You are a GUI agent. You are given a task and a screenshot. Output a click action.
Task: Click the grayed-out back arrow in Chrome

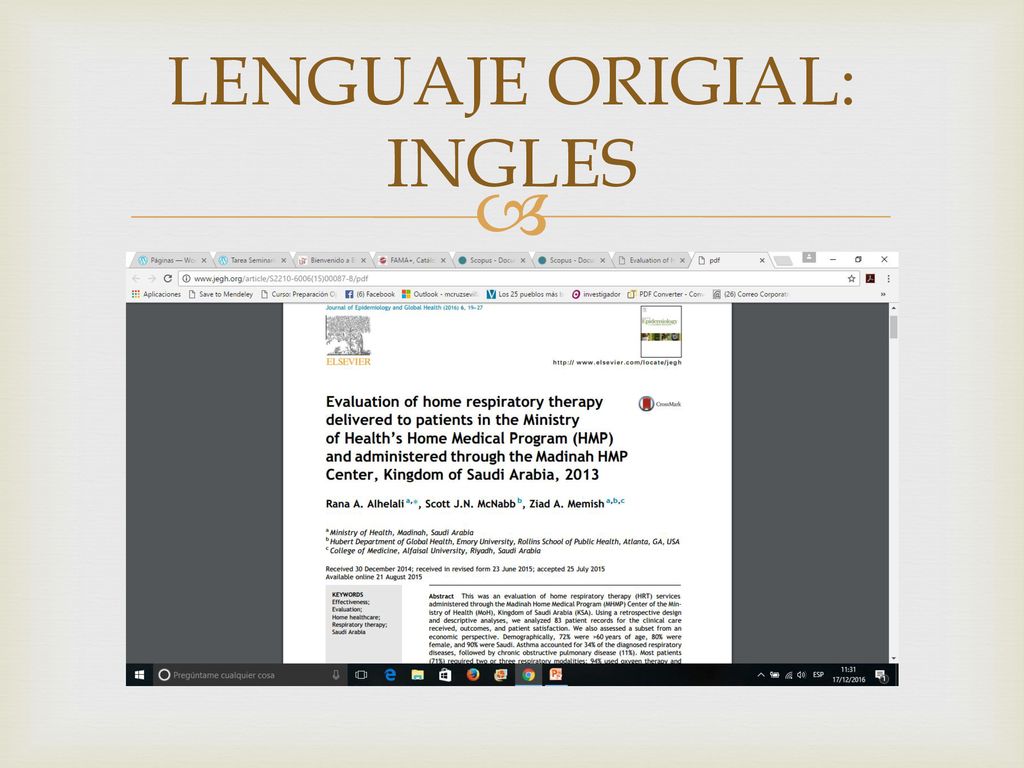tap(136, 278)
